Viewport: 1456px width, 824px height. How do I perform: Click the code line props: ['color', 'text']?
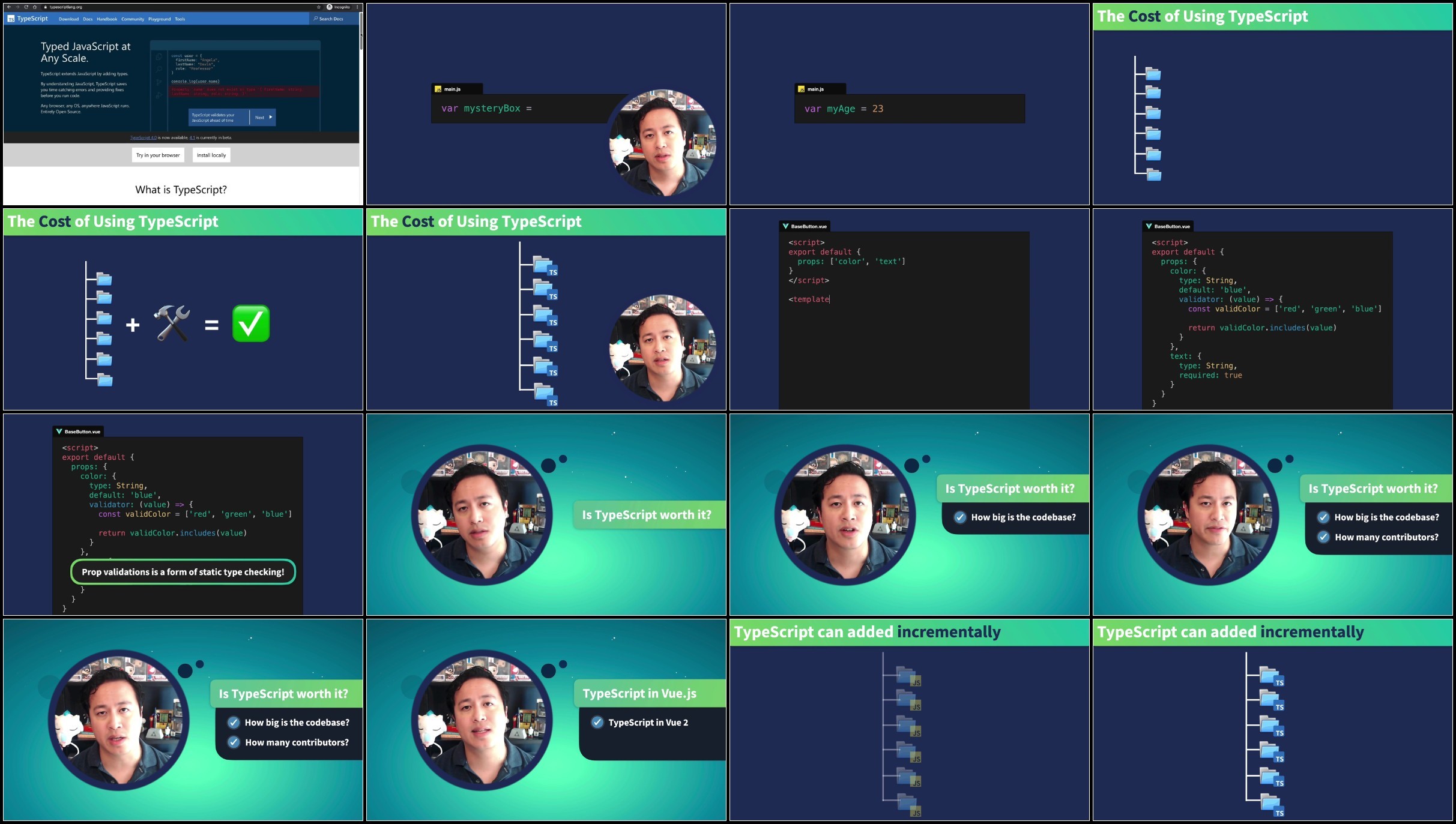(x=851, y=262)
